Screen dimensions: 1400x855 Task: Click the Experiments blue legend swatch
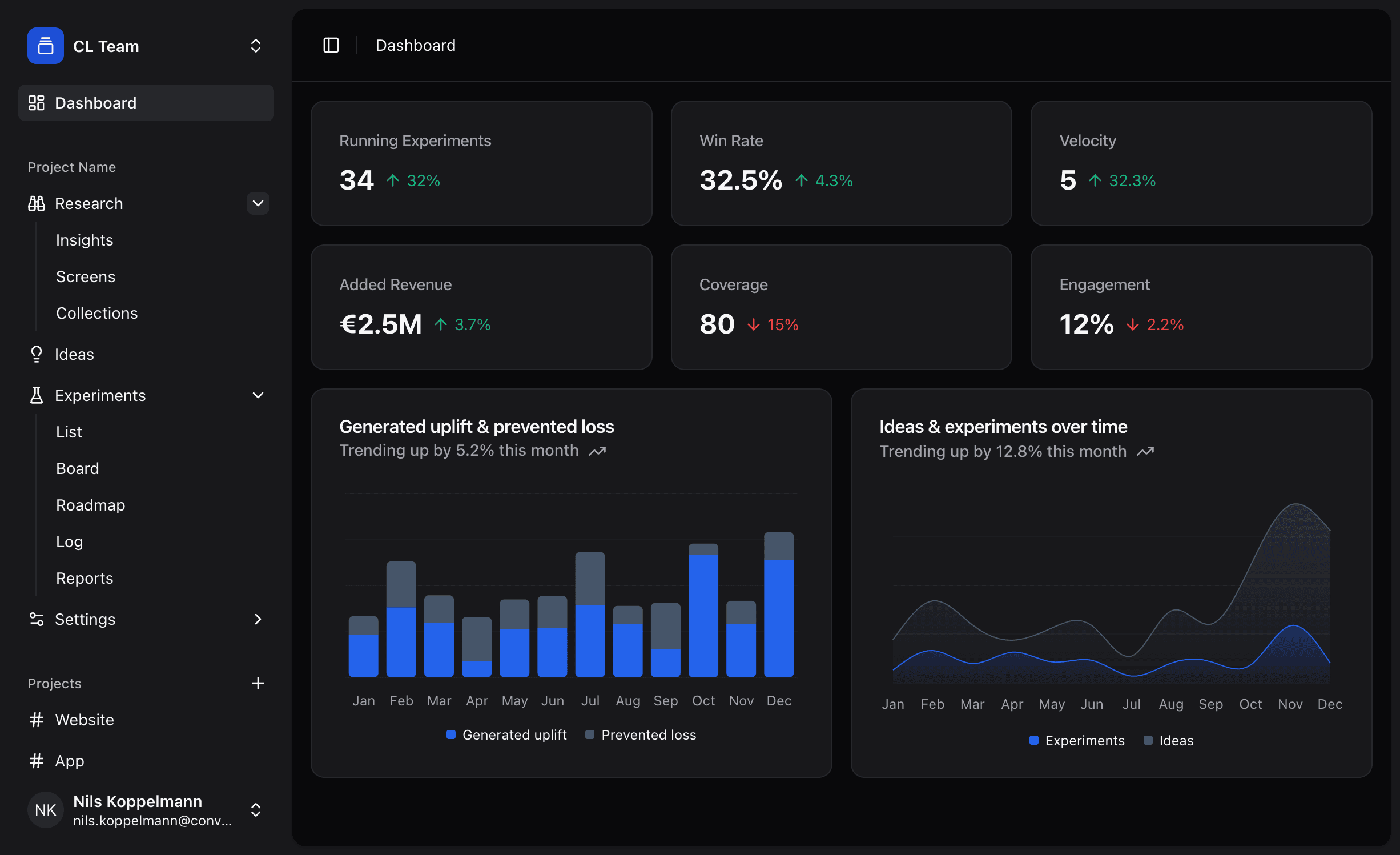point(1034,740)
